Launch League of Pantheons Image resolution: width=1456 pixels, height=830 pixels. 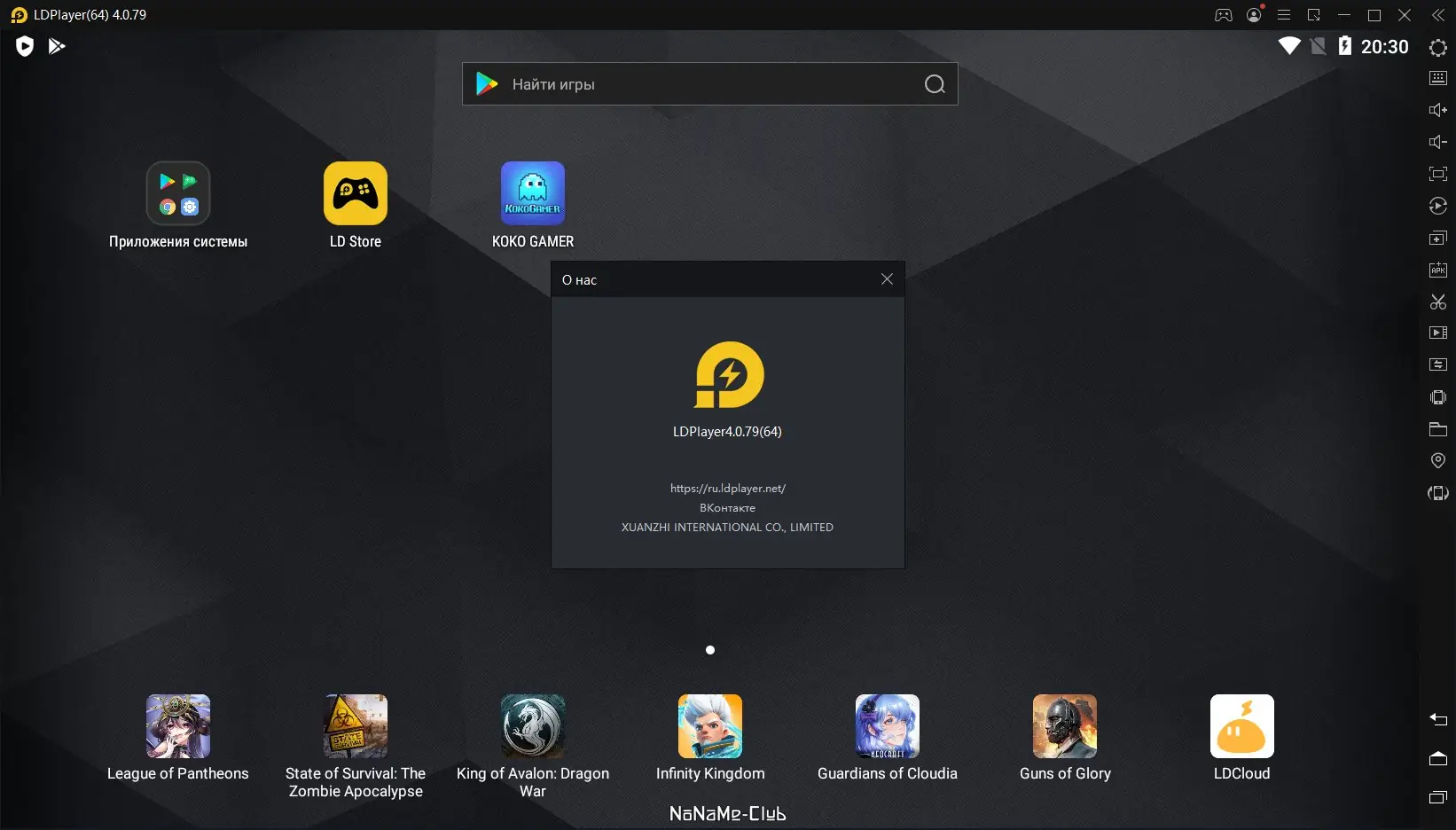pos(178,738)
